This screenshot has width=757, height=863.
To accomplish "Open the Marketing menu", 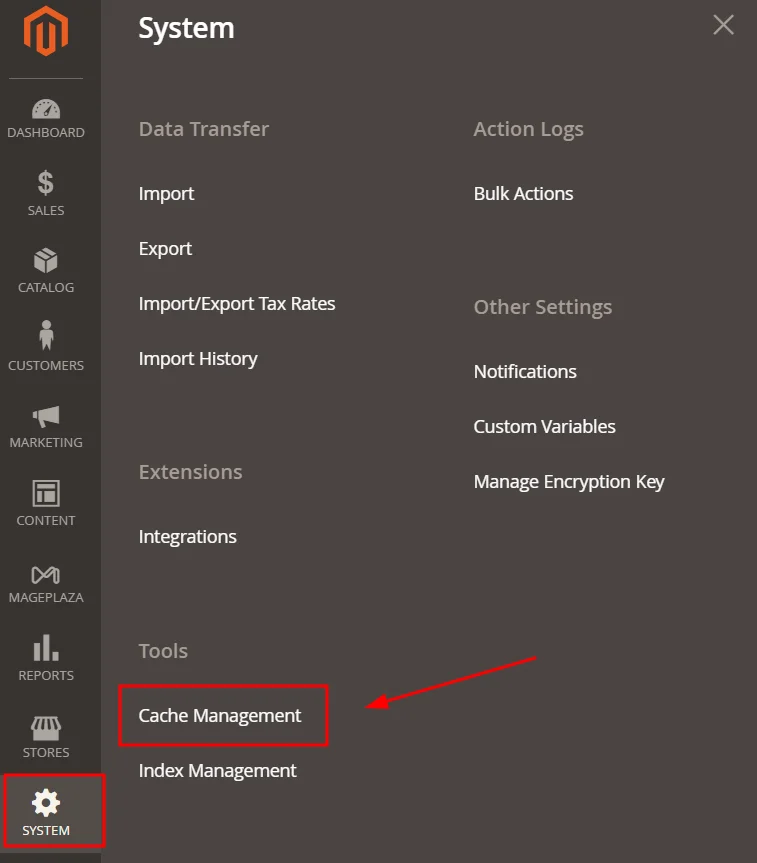I will click(45, 424).
